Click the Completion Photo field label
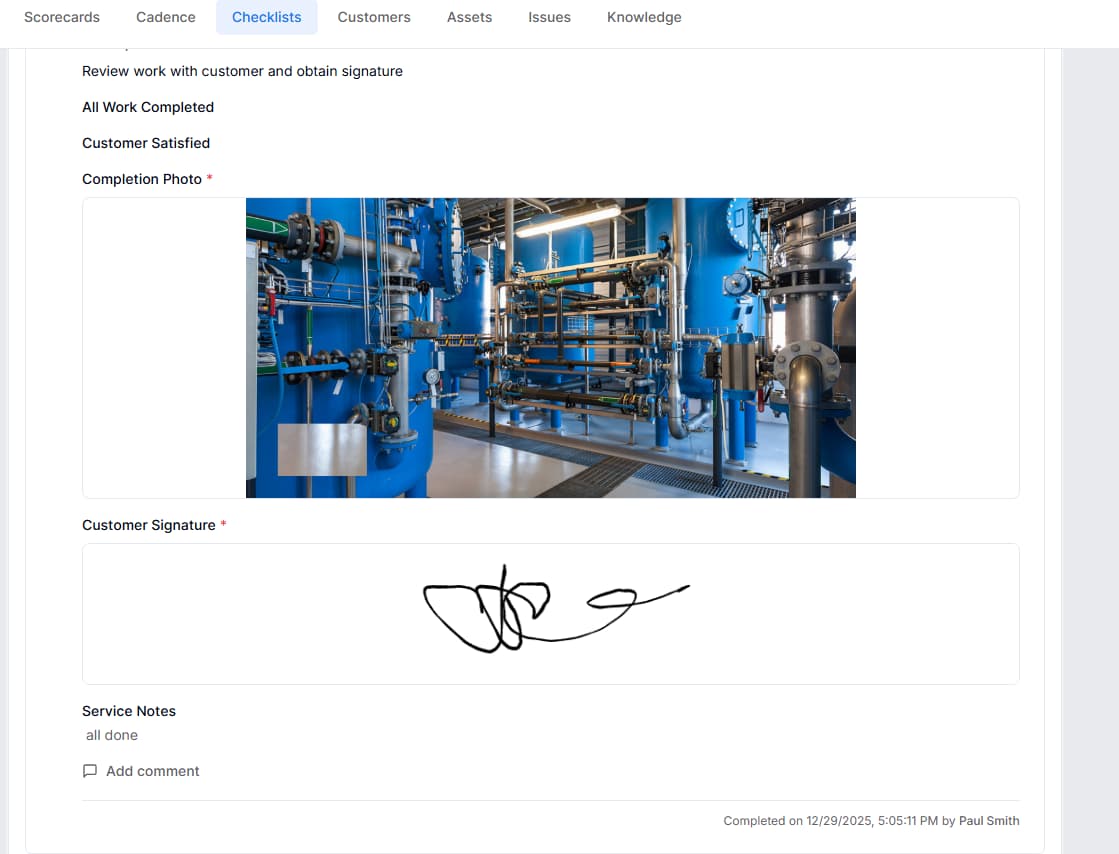 pyautogui.click(x=141, y=179)
